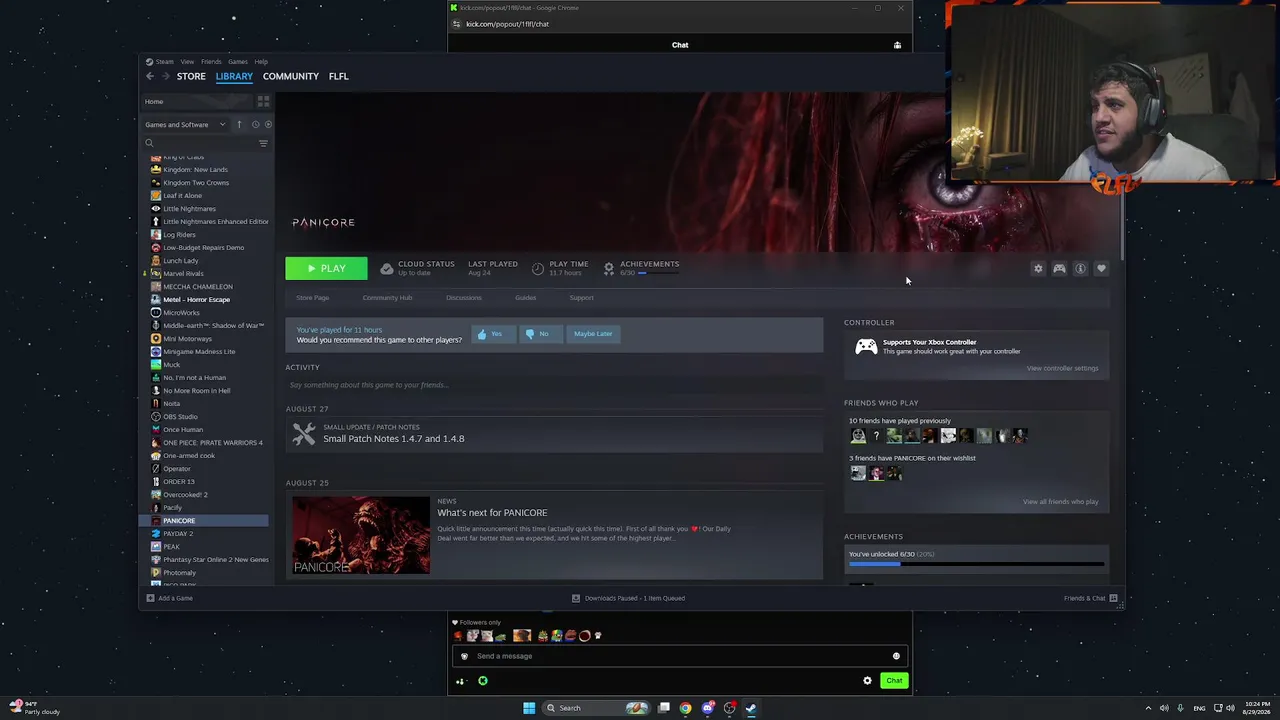
Task: Open Friends & Chat in Steam
Action: (x=1091, y=598)
